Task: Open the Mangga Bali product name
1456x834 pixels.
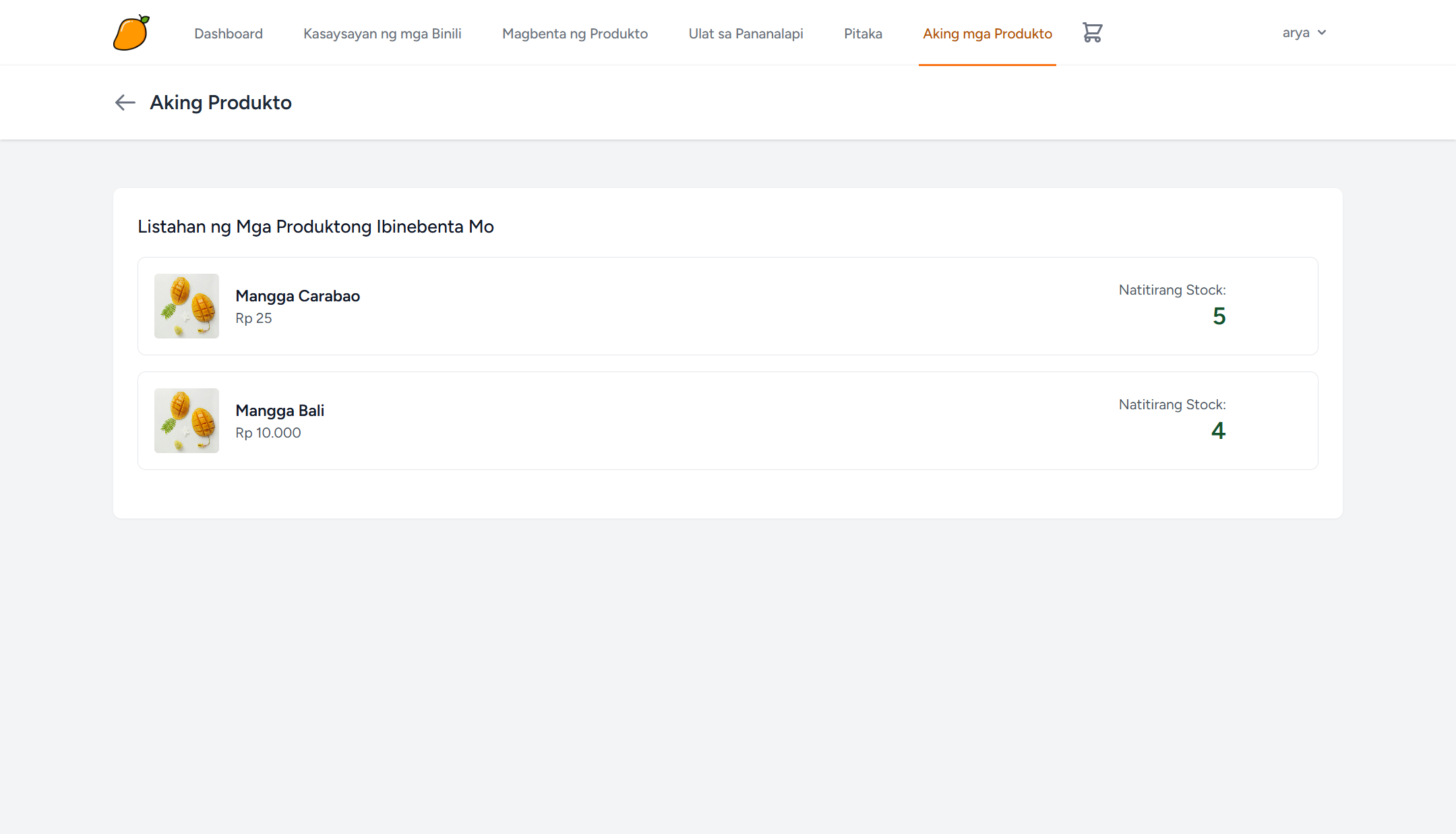Action: tap(280, 411)
